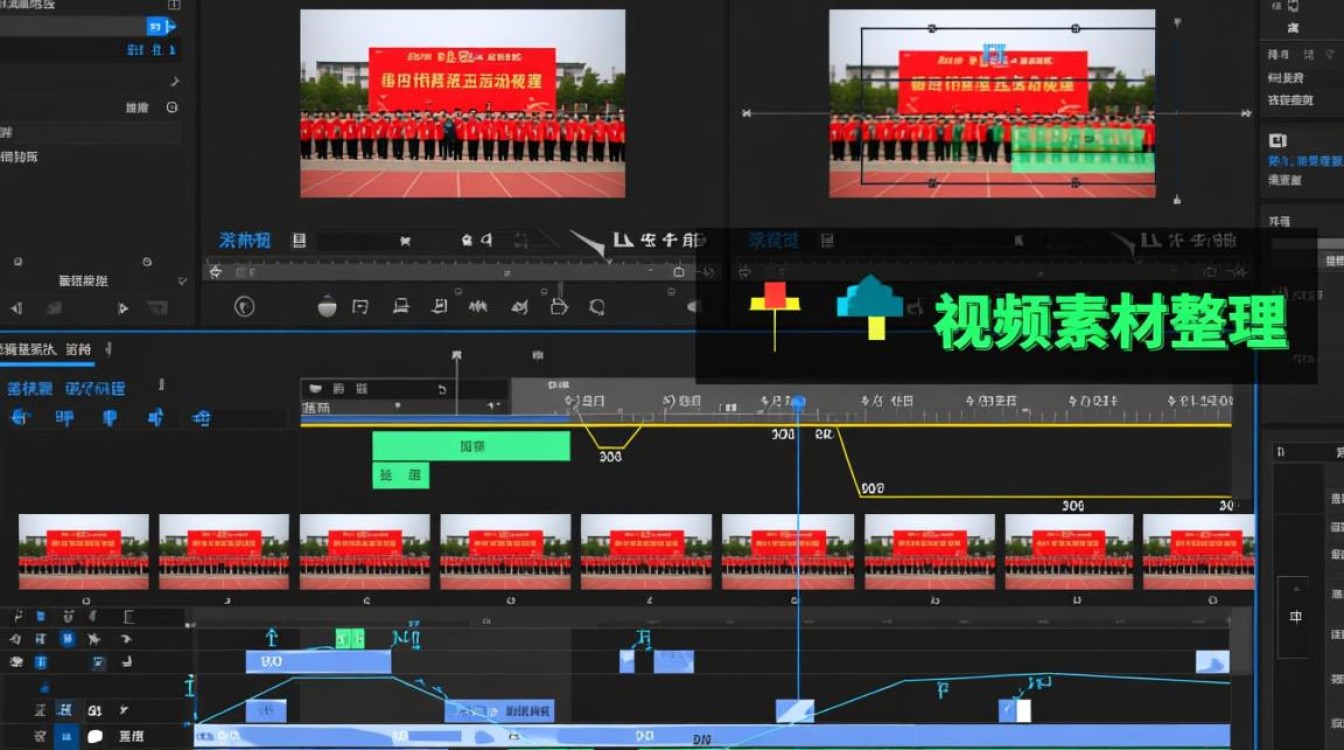Click the white square icon above the blue link text
The height and width of the screenshot is (750, 1344).
tap(1277, 140)
